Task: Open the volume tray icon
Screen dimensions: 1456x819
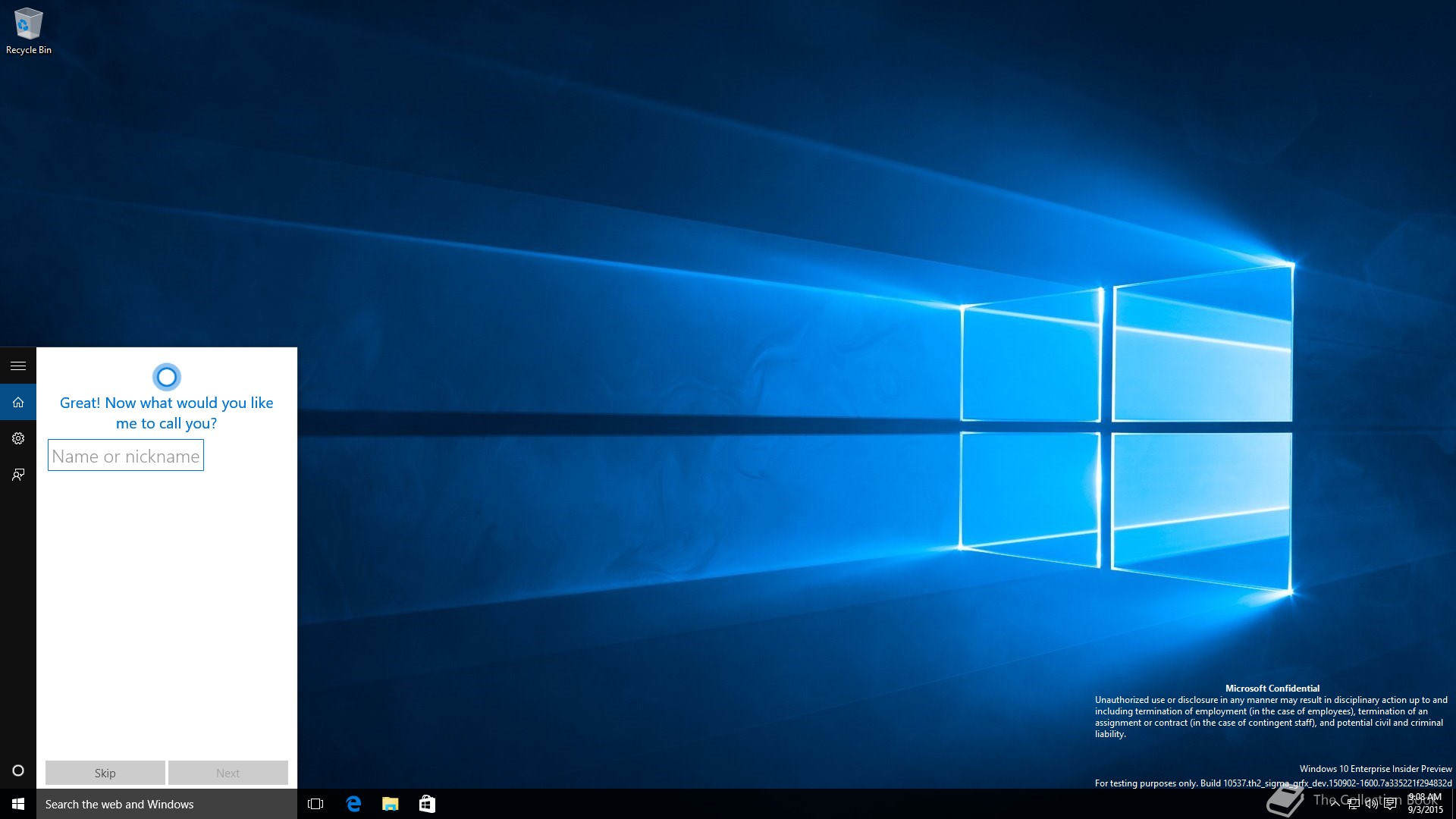Action: point(1372,804)
